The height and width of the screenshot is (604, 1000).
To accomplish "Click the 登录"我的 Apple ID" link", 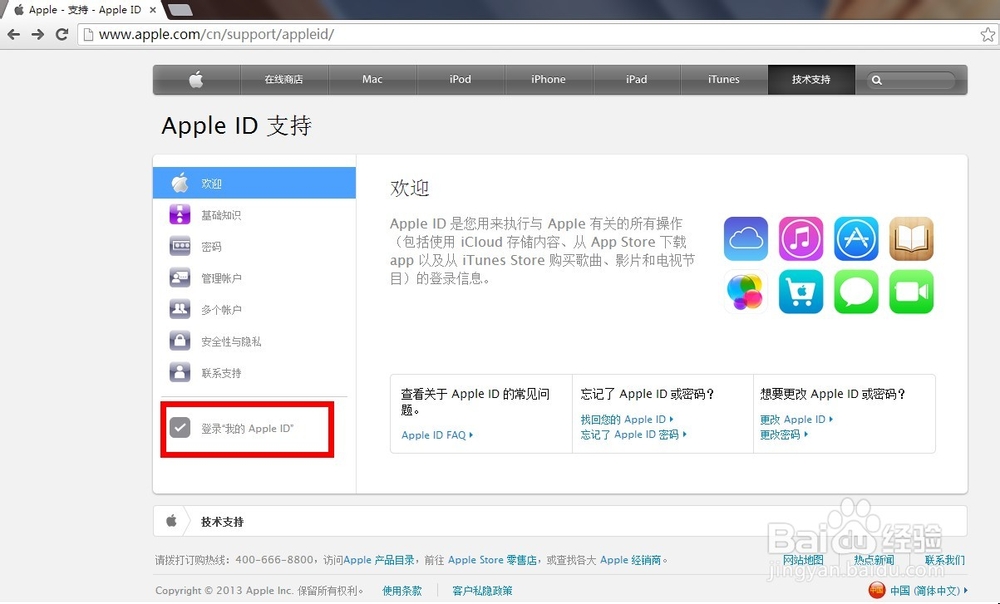I will 247,429.
